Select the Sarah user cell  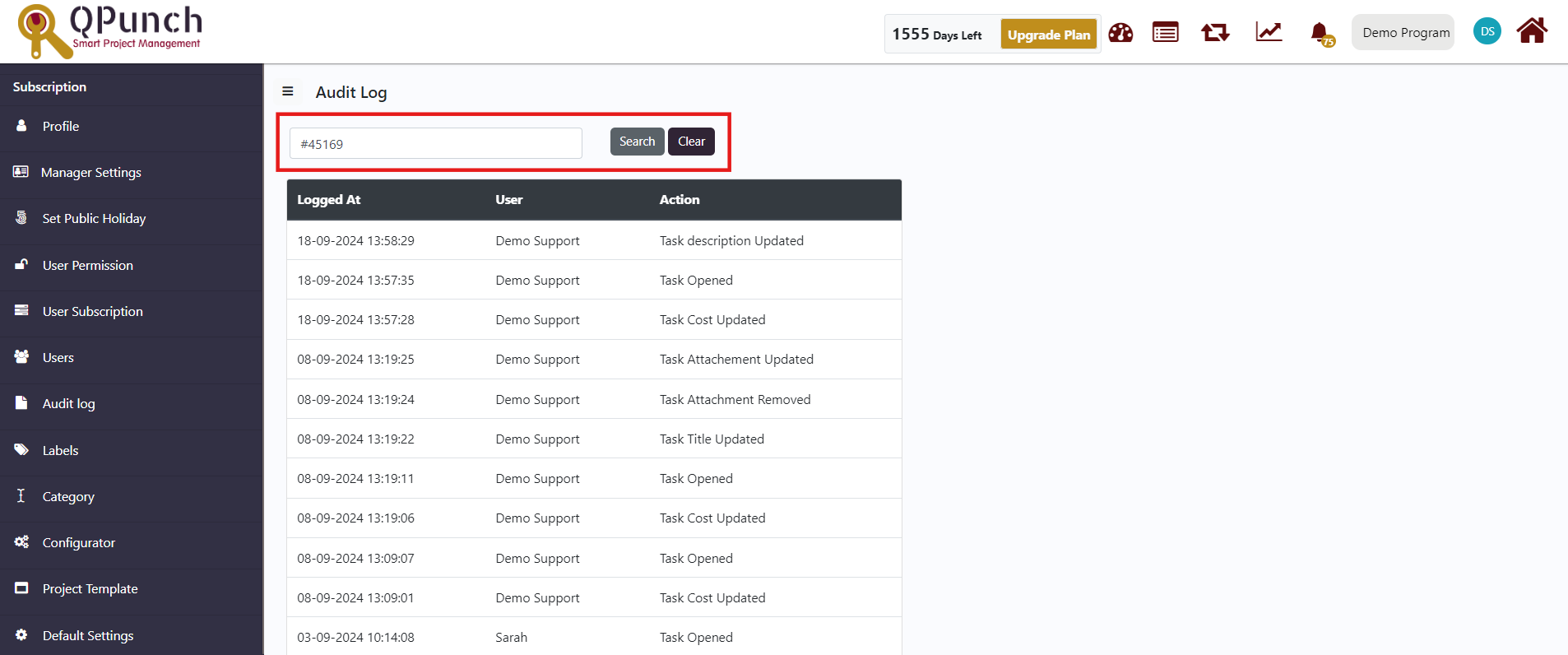pyautogui.click(x=511, y=637)
